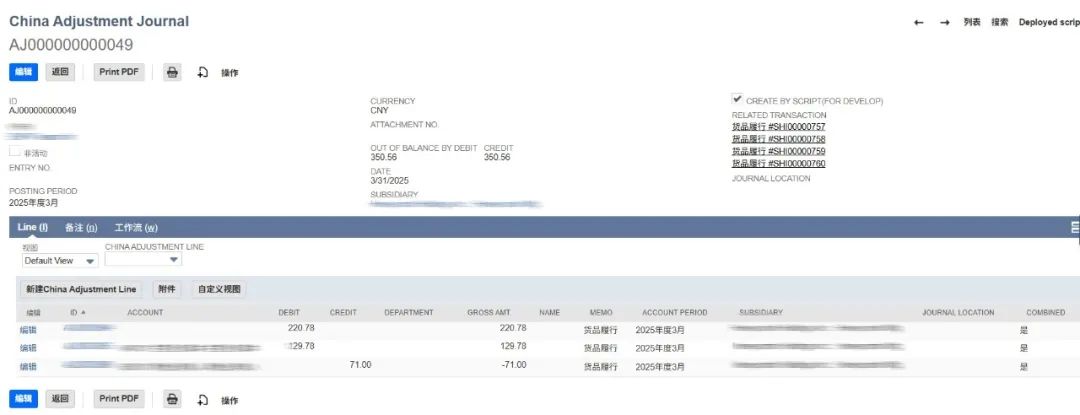Click the 附件 button
This screenshot has width=1080, height=415.
coord(167,290)
